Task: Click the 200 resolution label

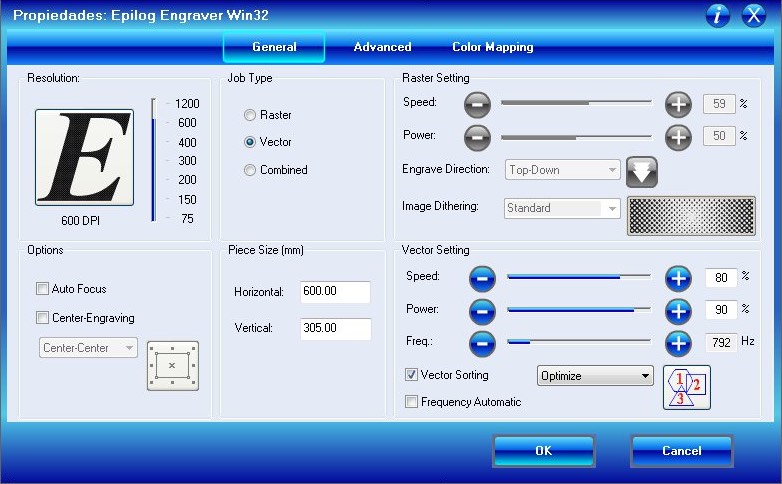Action: point(187,180)
